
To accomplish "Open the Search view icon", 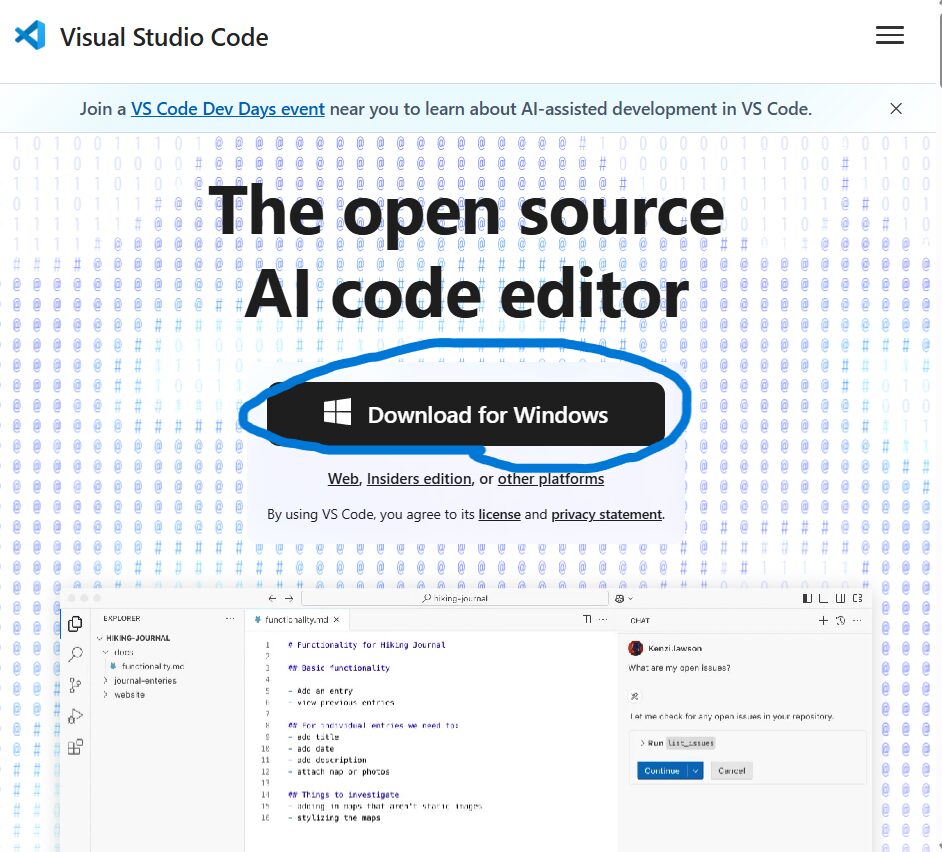I will click(x=75, y=655).
